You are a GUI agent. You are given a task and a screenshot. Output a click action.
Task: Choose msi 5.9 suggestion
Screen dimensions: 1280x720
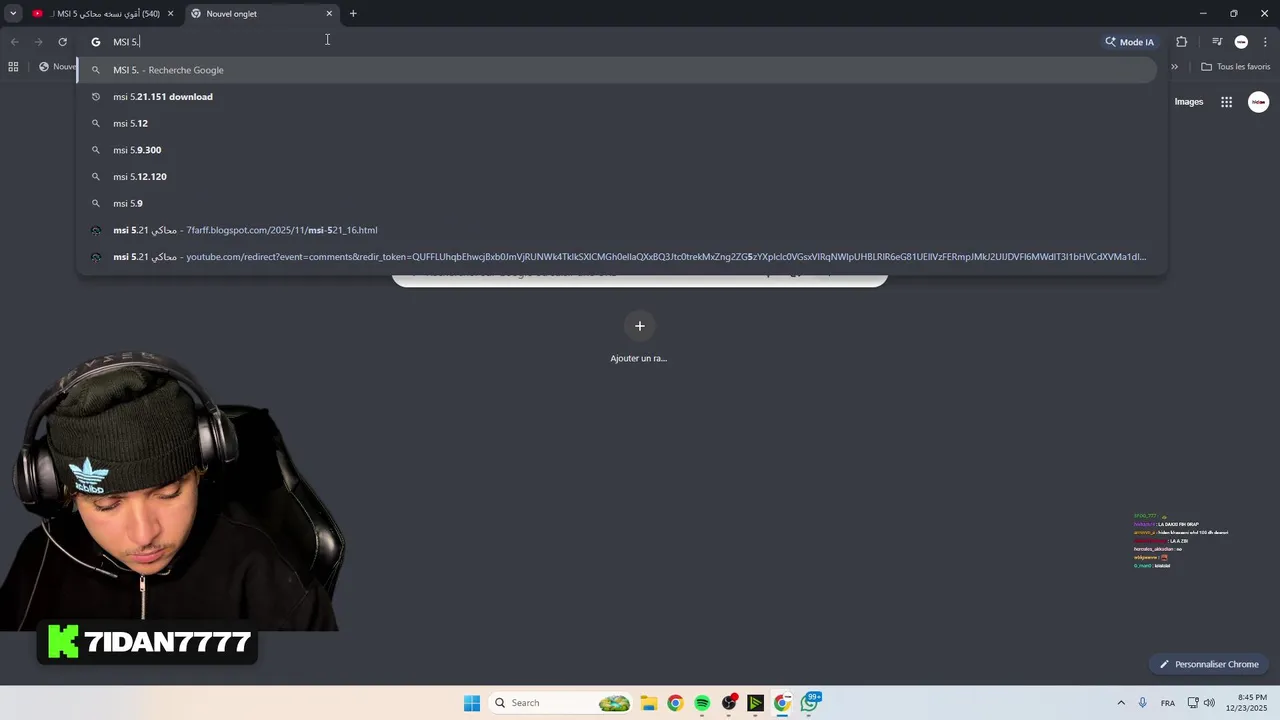616,203
